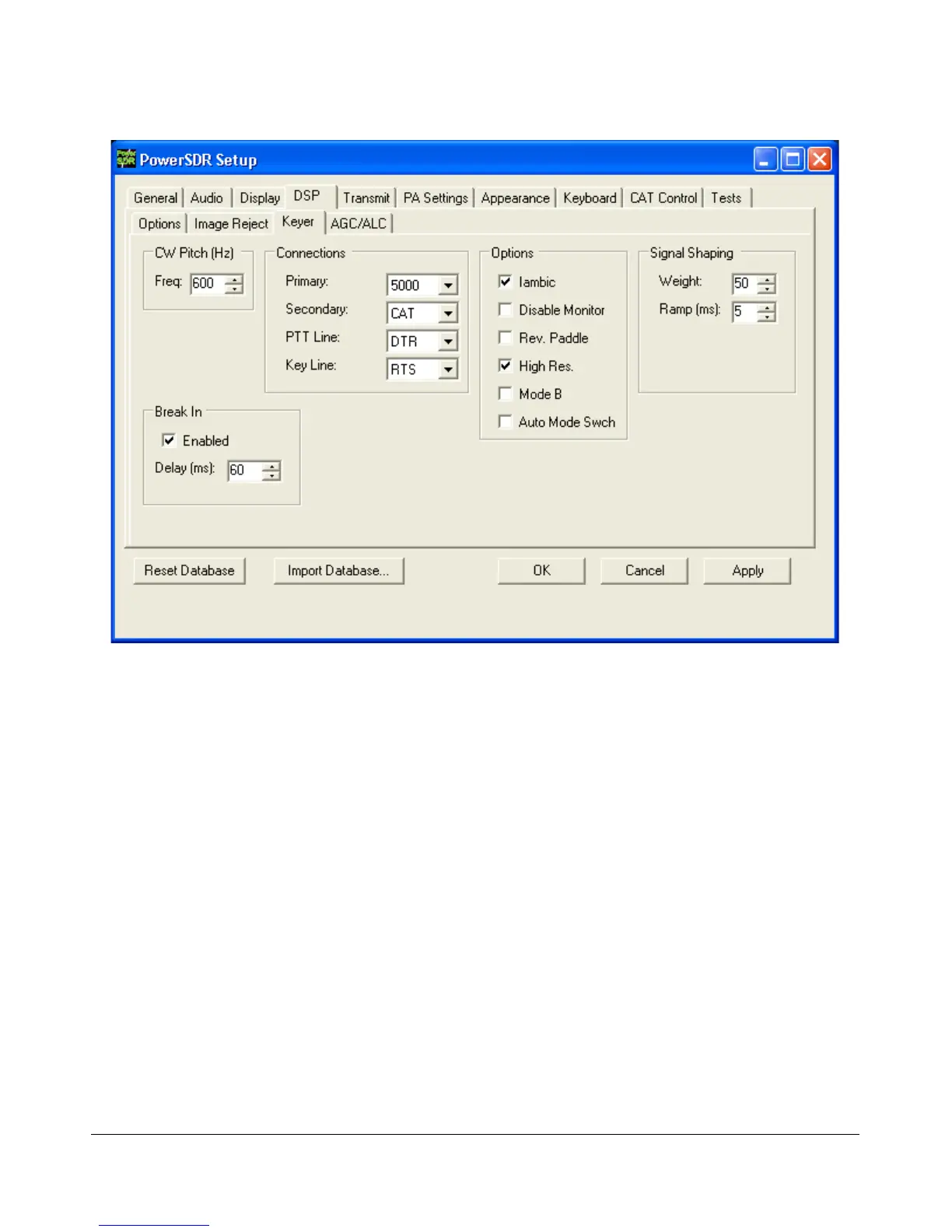Open the Keyboard tab
Image resolution: width=952 pixels, height=1232 pixels.
(590, 198)
